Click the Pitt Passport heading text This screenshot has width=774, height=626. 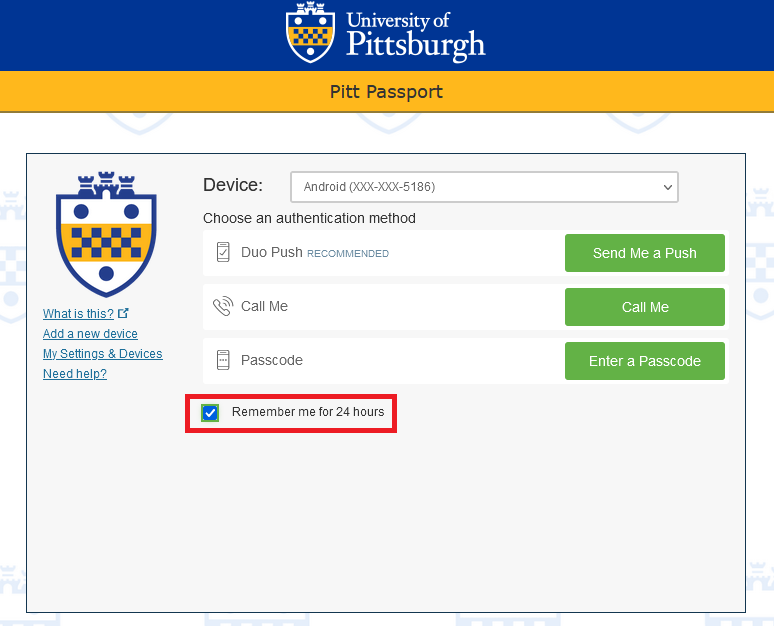[x=386, y=92]
